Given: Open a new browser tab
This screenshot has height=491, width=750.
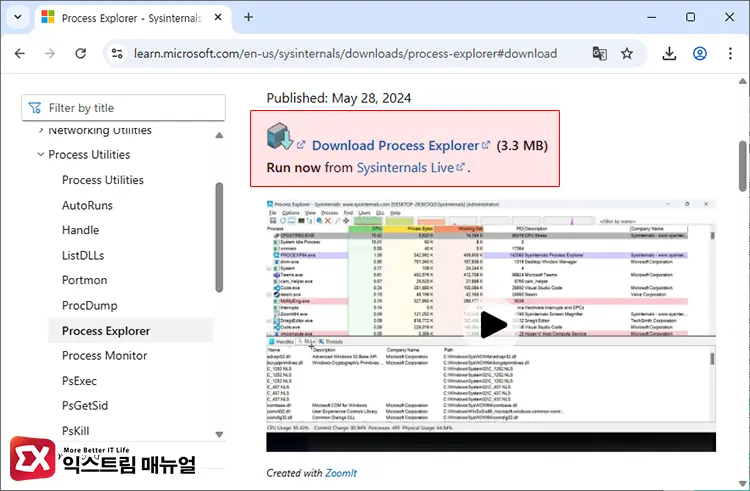Looking at the screenshot, I should click(x=248, y=17).
